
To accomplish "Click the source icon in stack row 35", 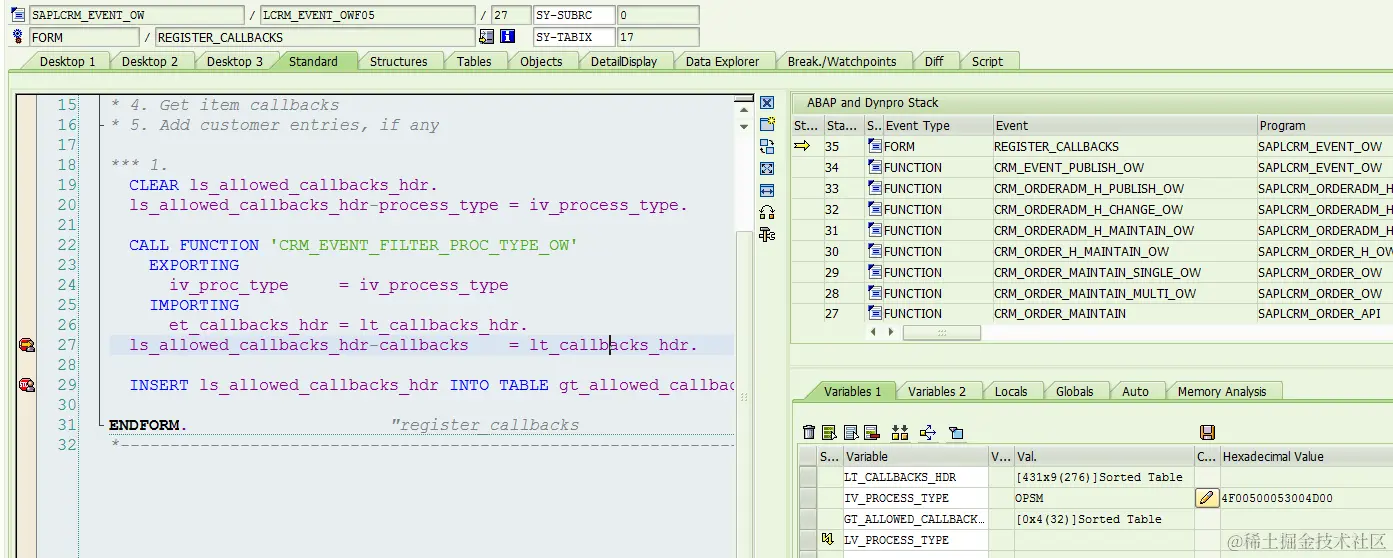I will (x=874, y=146).
